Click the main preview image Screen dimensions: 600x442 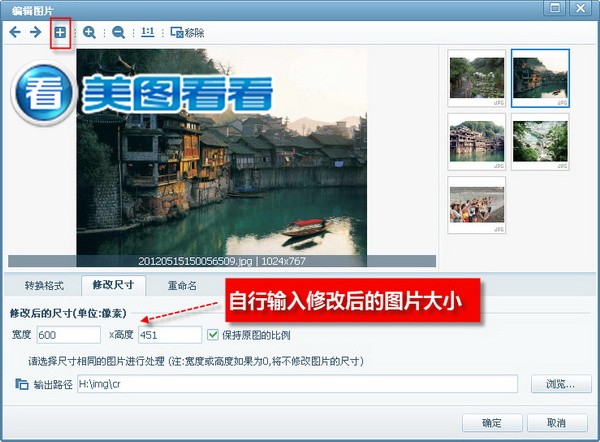222,157
